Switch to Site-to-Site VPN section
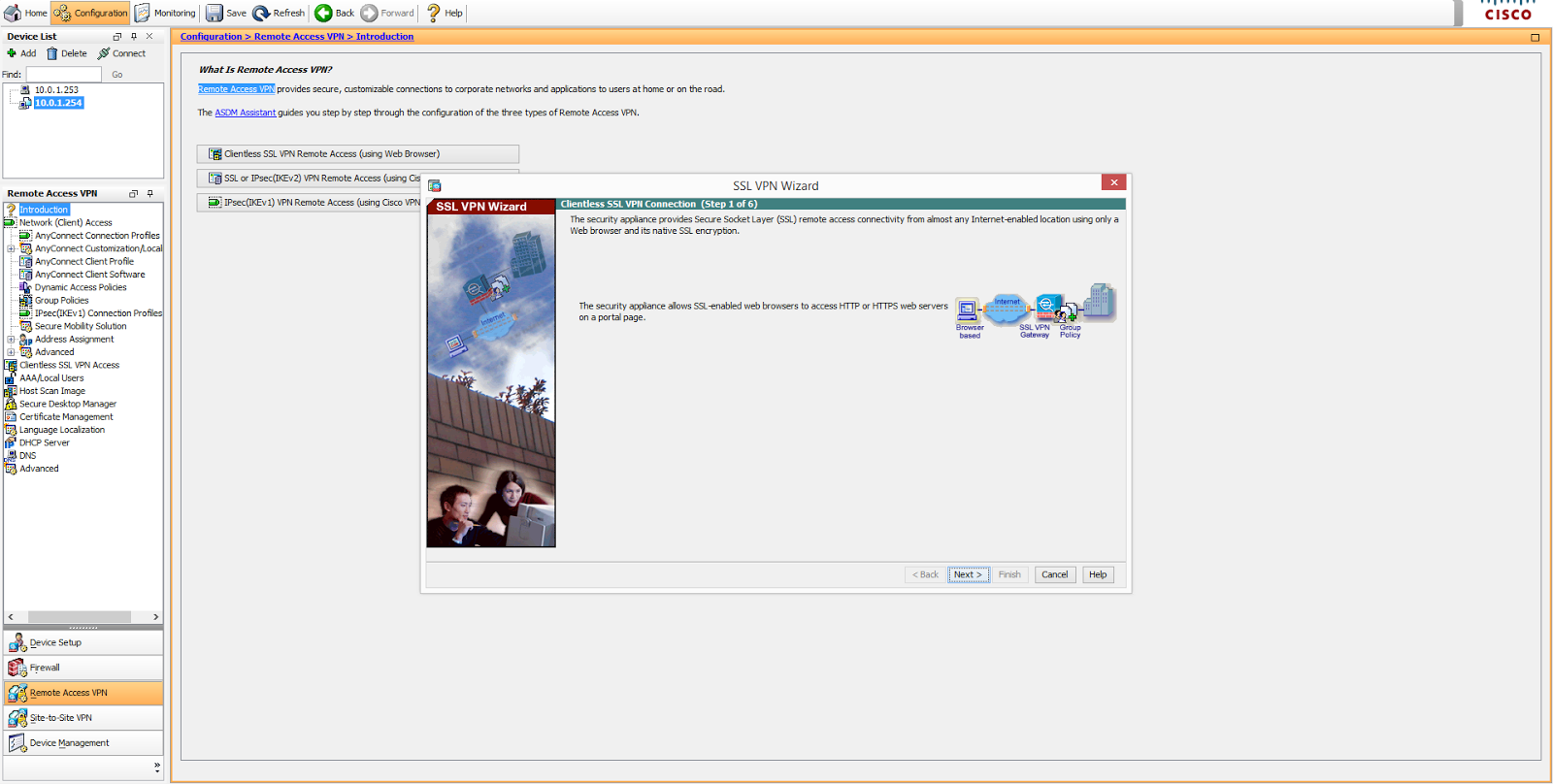Screen dimensions: 1553x784 pos(83,718)
